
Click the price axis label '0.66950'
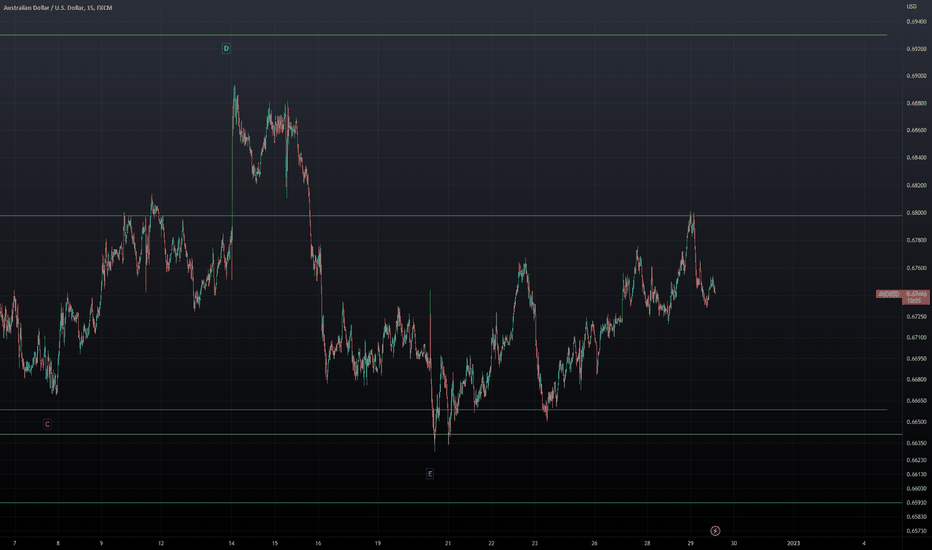916,359
